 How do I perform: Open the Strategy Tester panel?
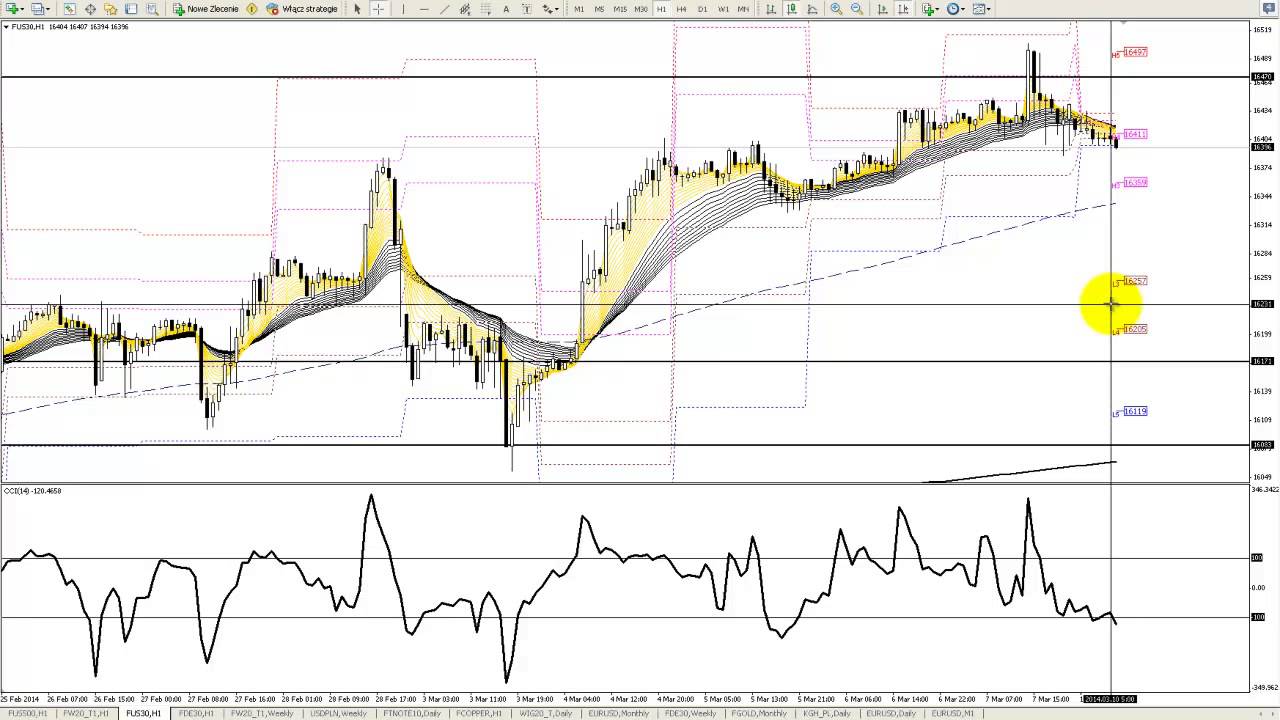click(152, 9)
